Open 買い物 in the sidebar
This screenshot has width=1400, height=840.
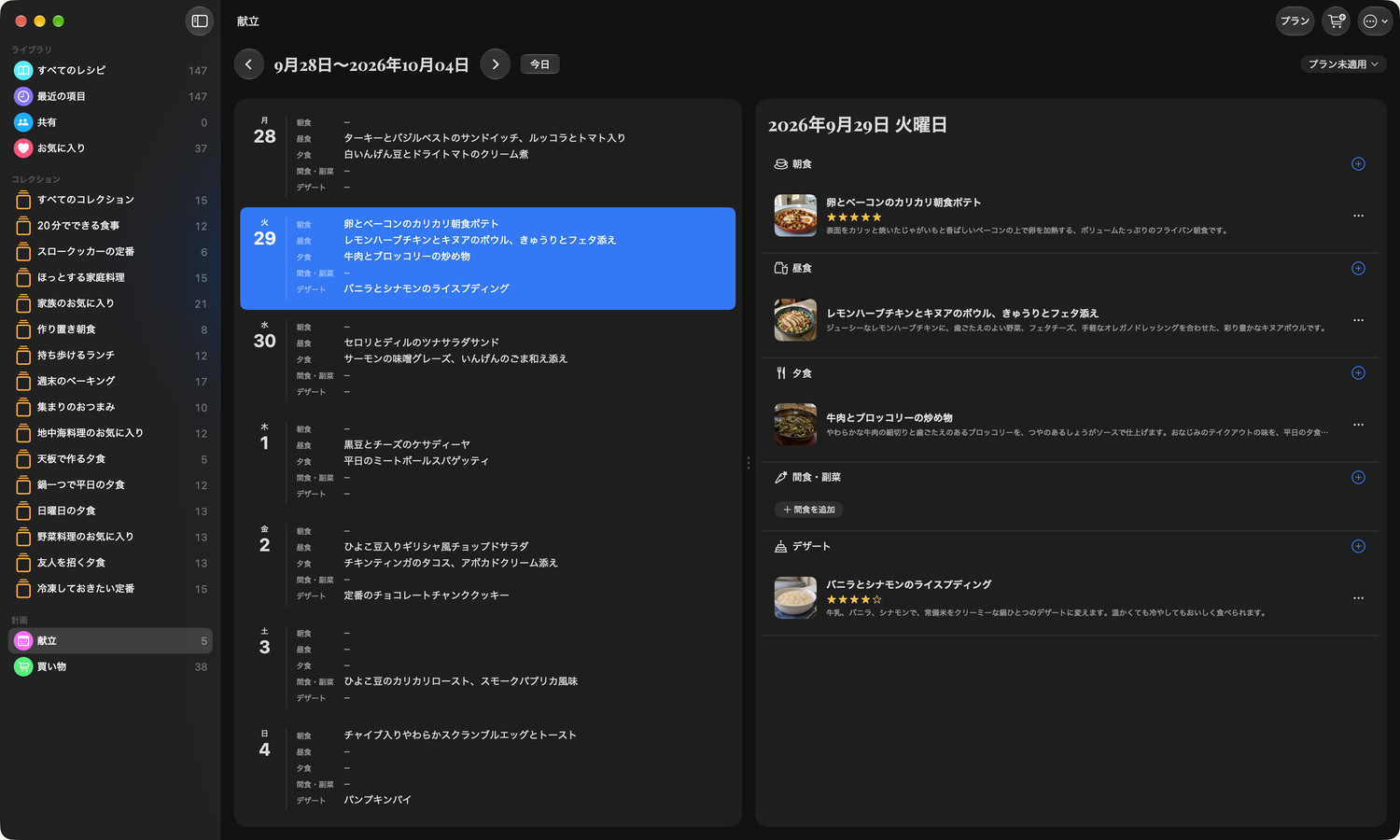(110, 667)
